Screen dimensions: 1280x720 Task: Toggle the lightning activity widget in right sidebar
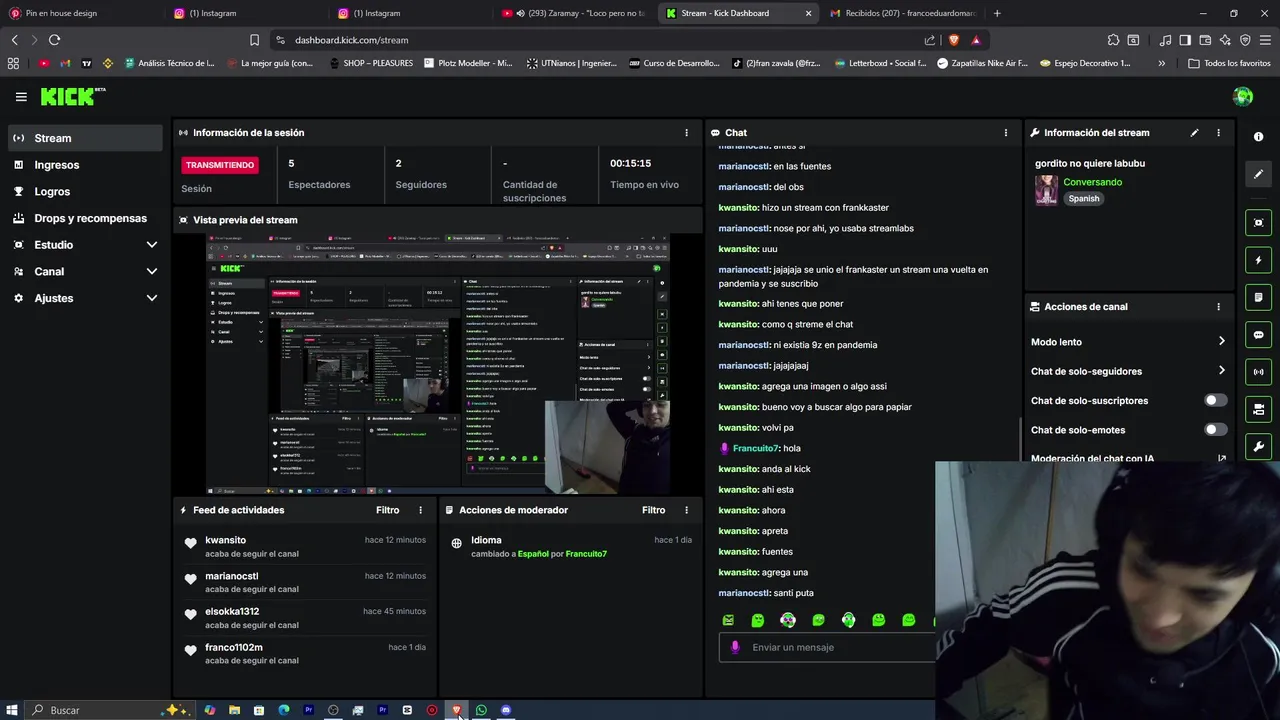point(1258,260)
